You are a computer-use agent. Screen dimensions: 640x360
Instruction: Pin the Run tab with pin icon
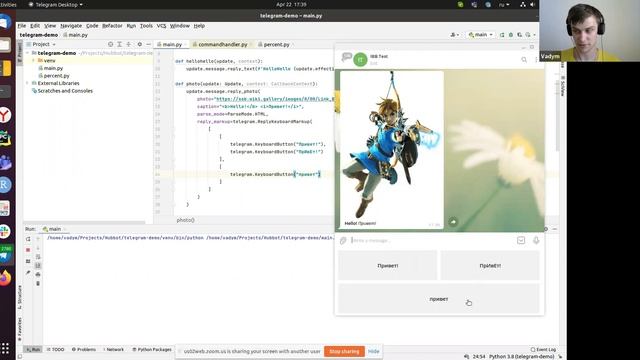coord(28,272)
